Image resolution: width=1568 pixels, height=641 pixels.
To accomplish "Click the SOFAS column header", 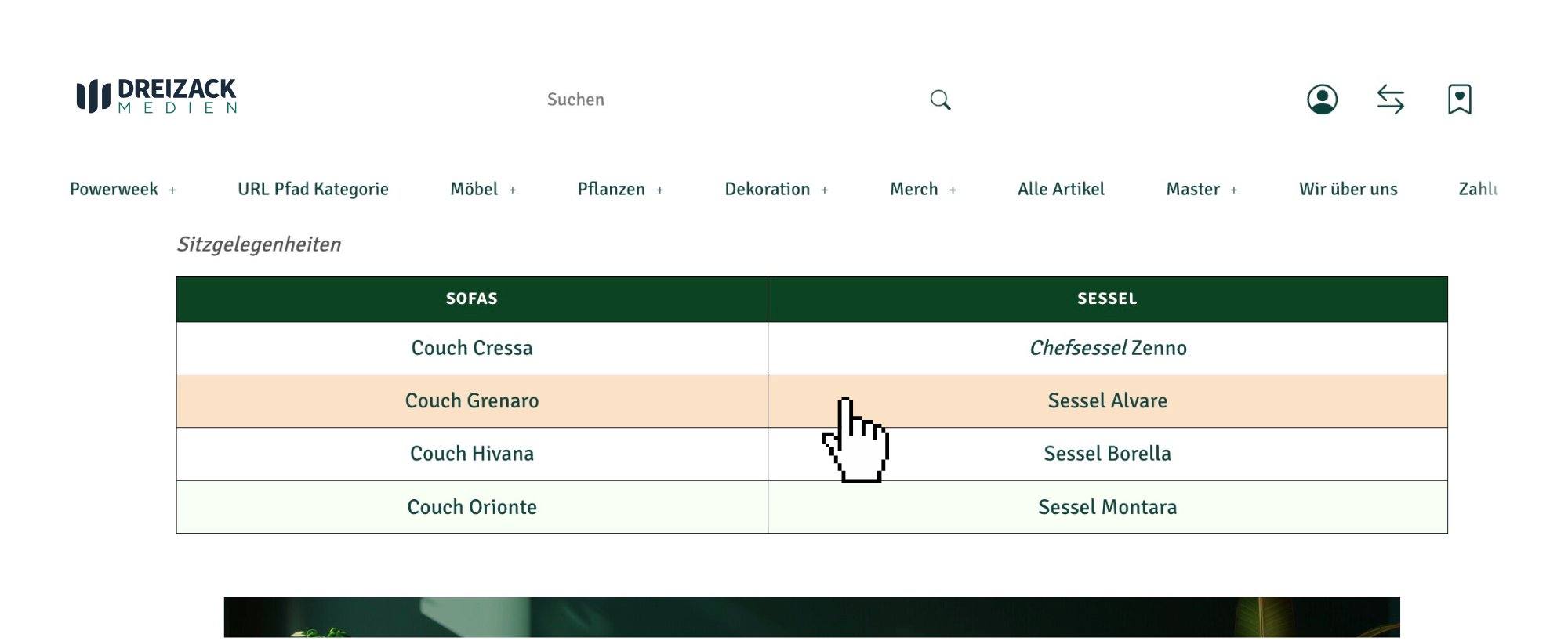I will tap(472, 299).
